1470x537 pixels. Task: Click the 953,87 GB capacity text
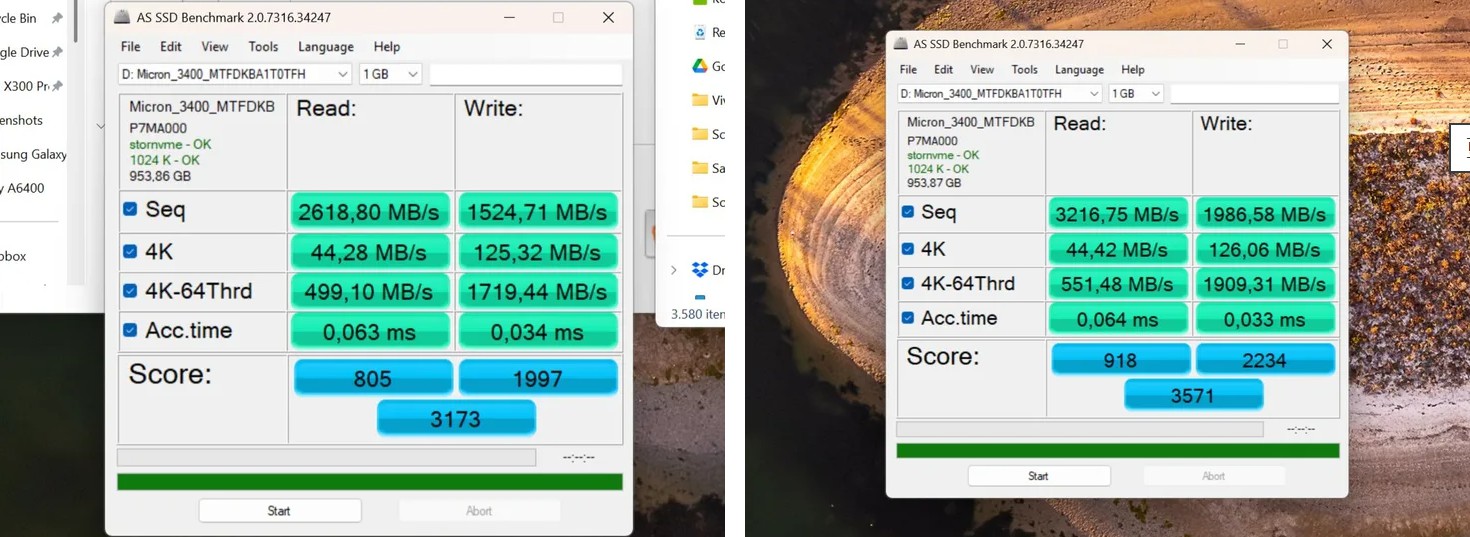(x=934, y=183)
